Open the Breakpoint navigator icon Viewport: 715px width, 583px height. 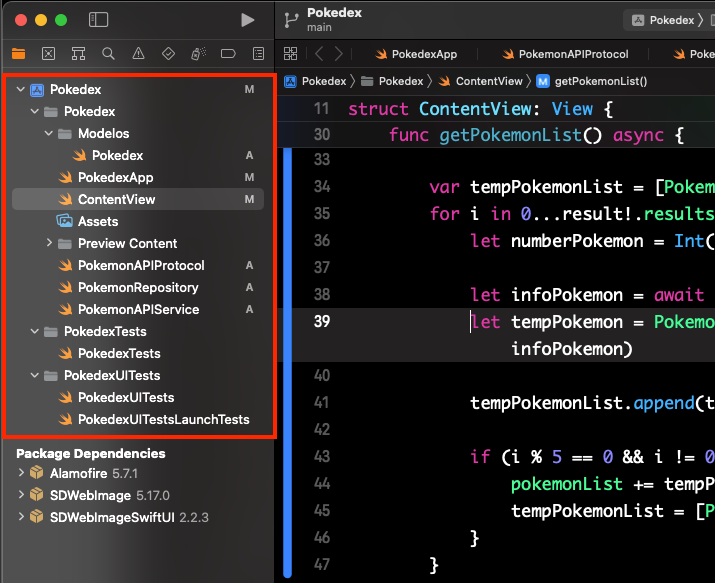click(x=228, y=53)
